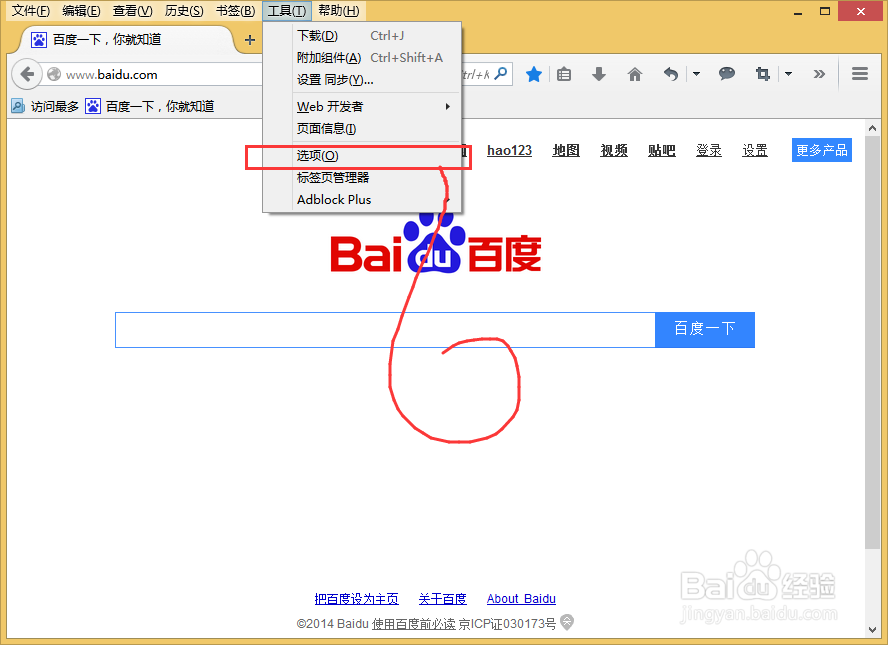Screen dimensions: 888x645
Task: Click 关于百度 link
Action: (x=442, y=599)
